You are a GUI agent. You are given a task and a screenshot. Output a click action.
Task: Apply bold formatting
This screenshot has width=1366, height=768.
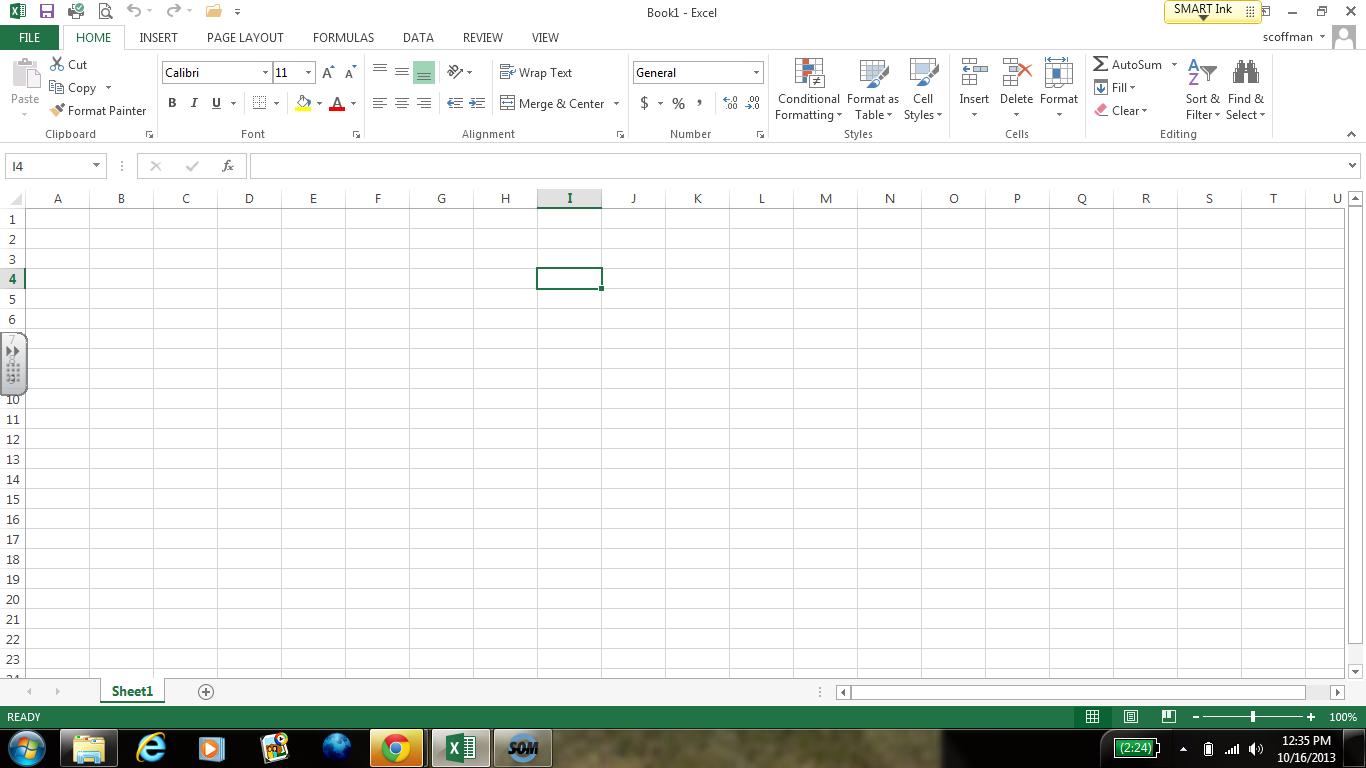pos(171,103)
